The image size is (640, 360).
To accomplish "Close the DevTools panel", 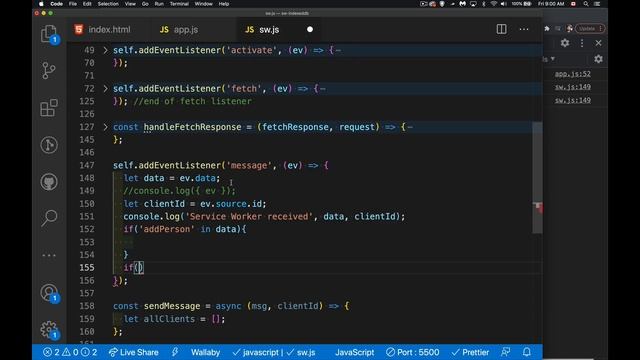I will 598,43.
